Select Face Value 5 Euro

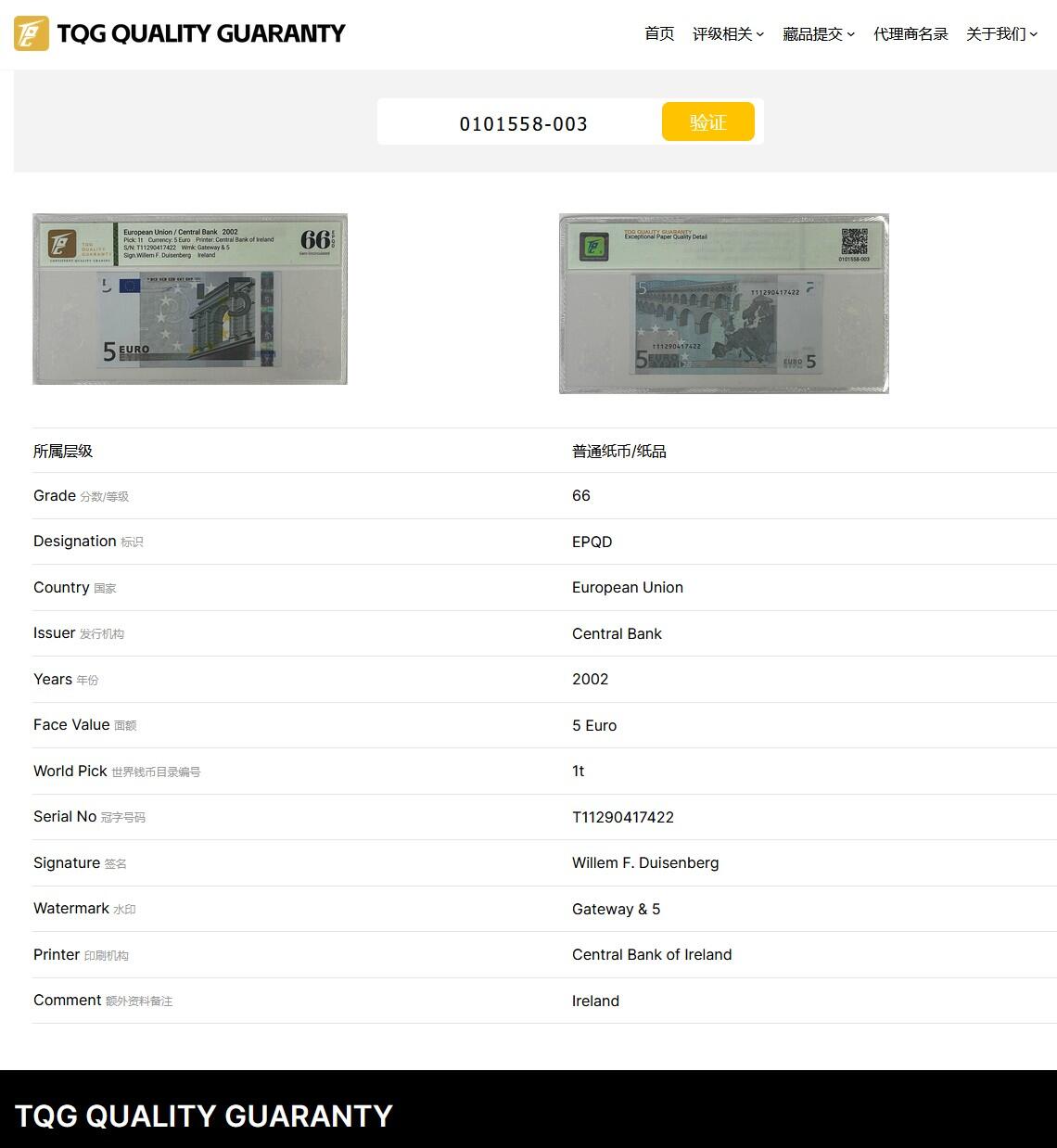(x=594, y=725)
